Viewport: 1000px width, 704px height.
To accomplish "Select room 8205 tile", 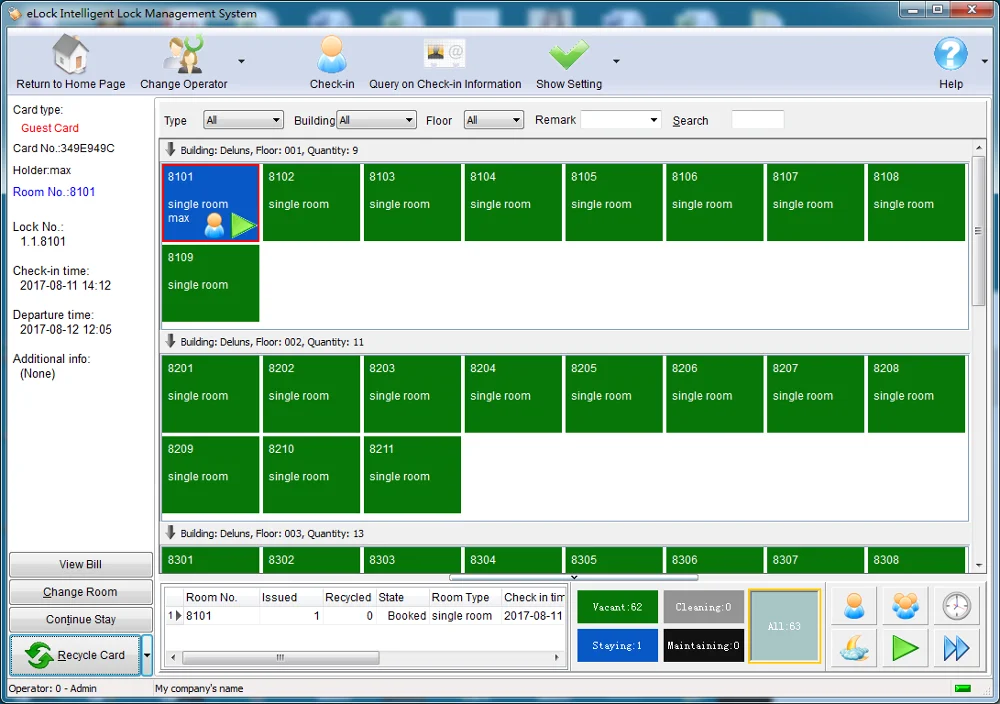I will point(613,394).
